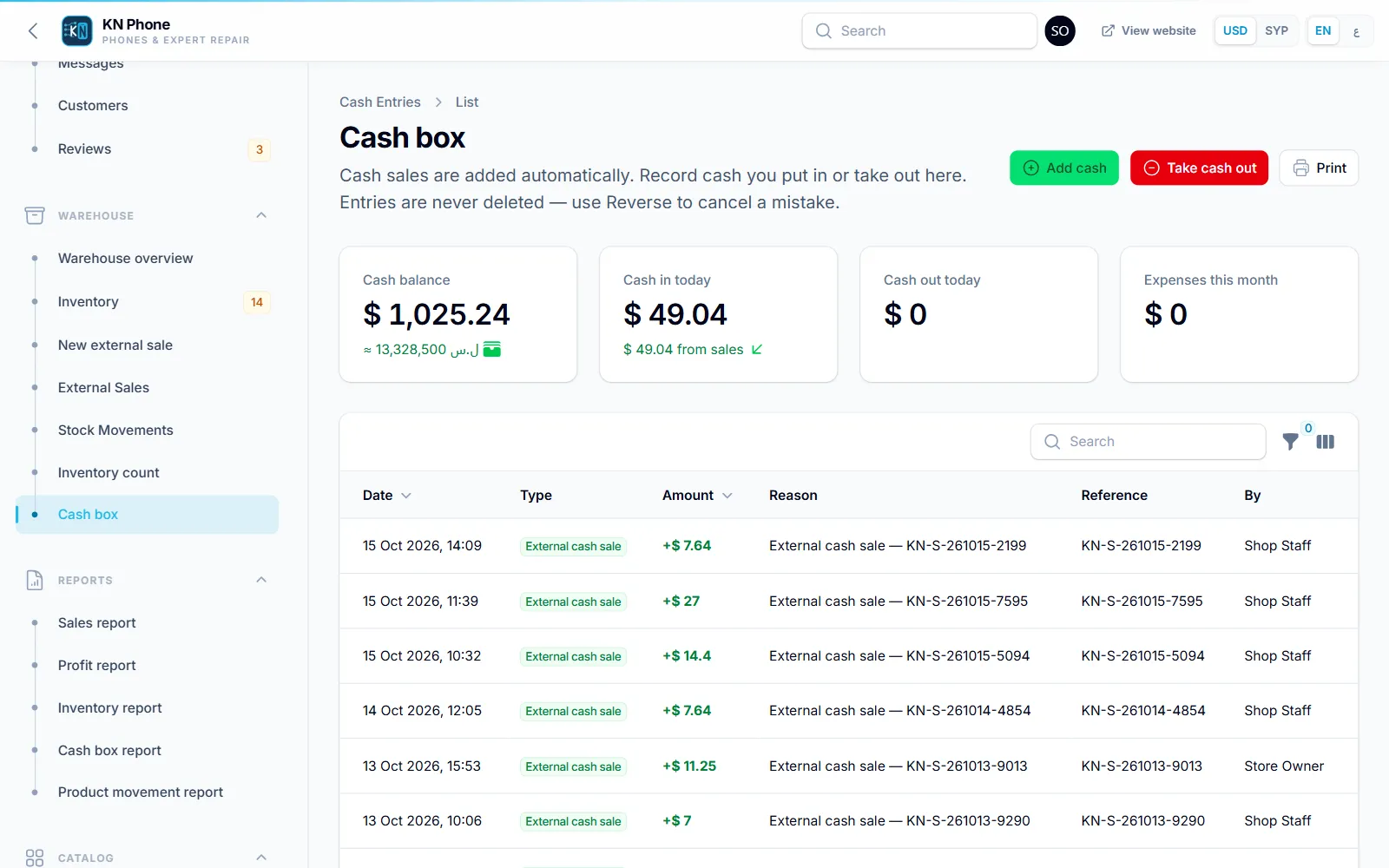Open View website link
Image resolution: width=1389 pixels, height=868 pixels.
(1149, 31)
